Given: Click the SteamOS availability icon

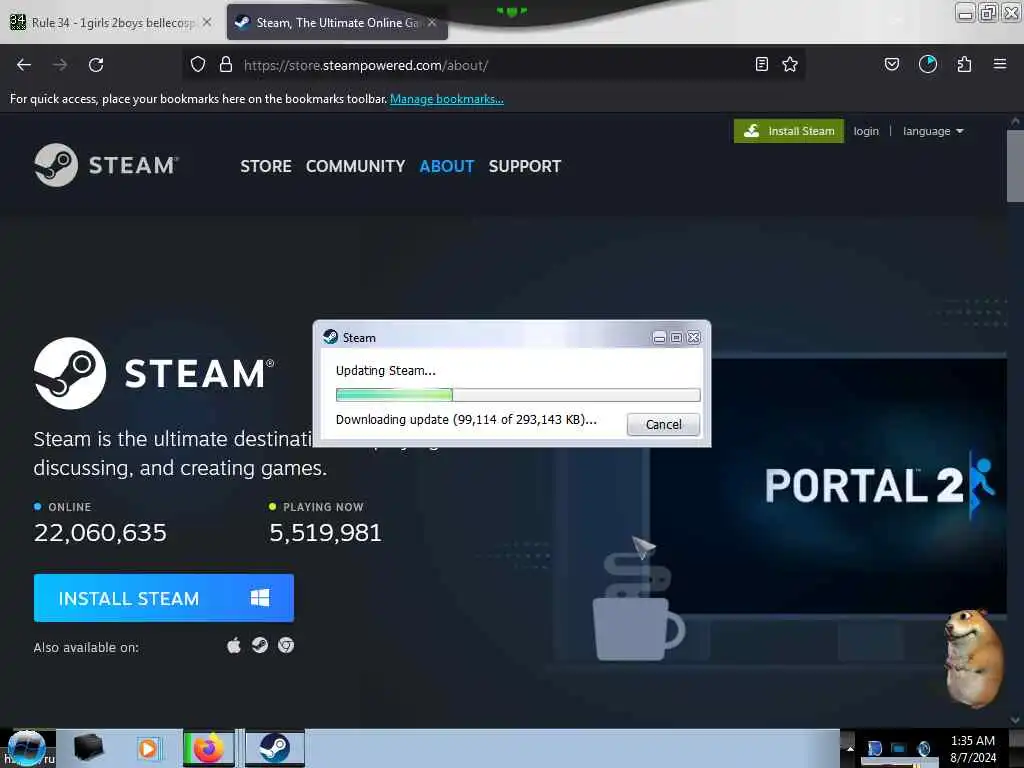Looking at the screenshot, I should click(x=260, y=646).
